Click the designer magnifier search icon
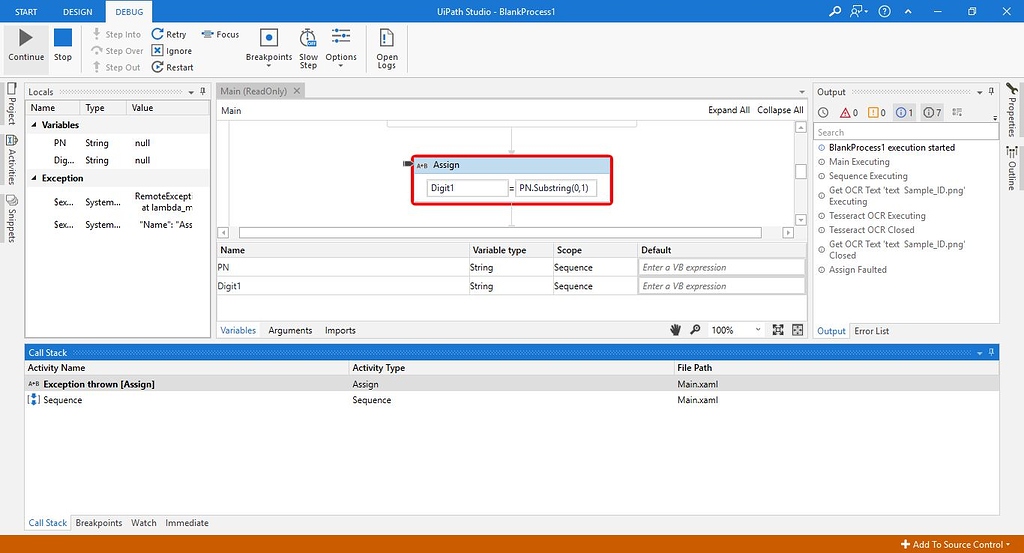The width and height of the screenshot is (1024, 553). (x=695, y=330)
